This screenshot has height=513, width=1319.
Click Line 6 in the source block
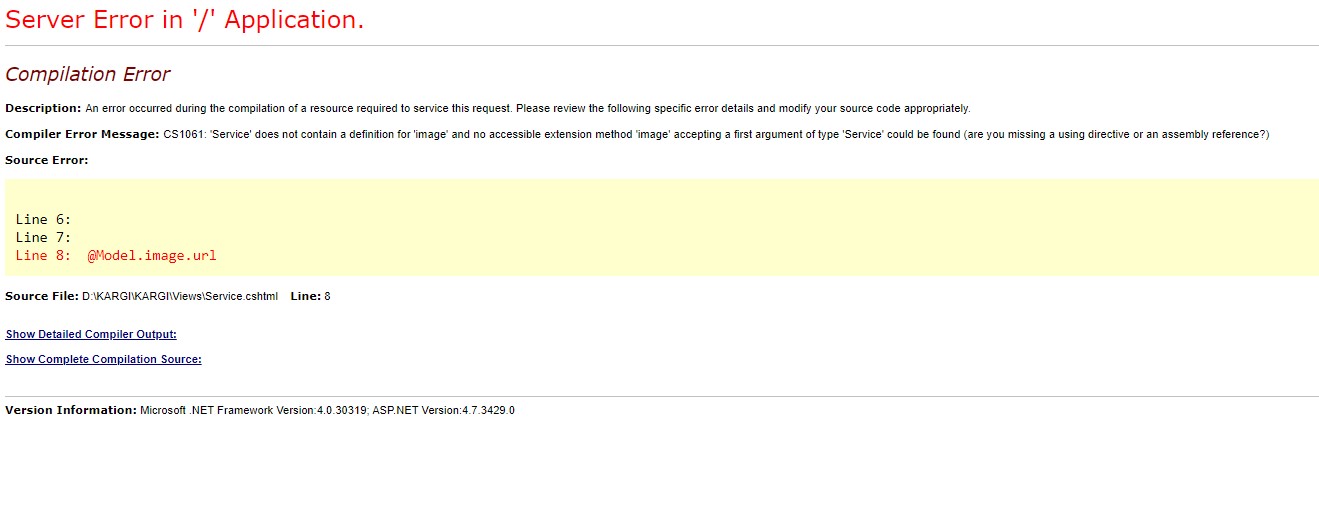tap(43, 219)
